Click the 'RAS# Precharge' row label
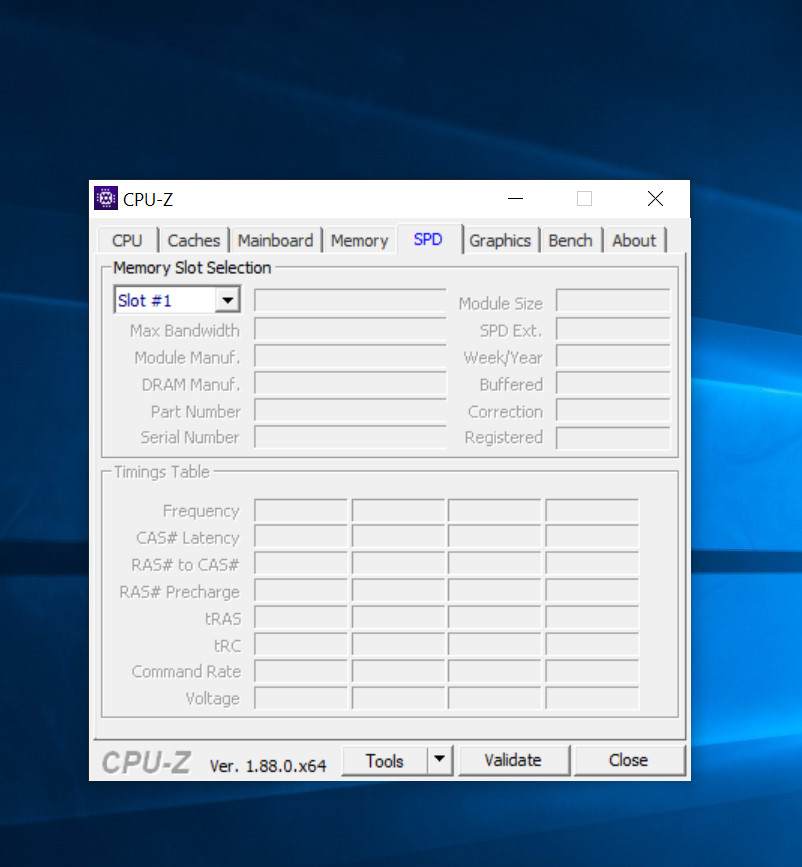The height and width of the screenshot is (867, 802). (x=180, y=592)
